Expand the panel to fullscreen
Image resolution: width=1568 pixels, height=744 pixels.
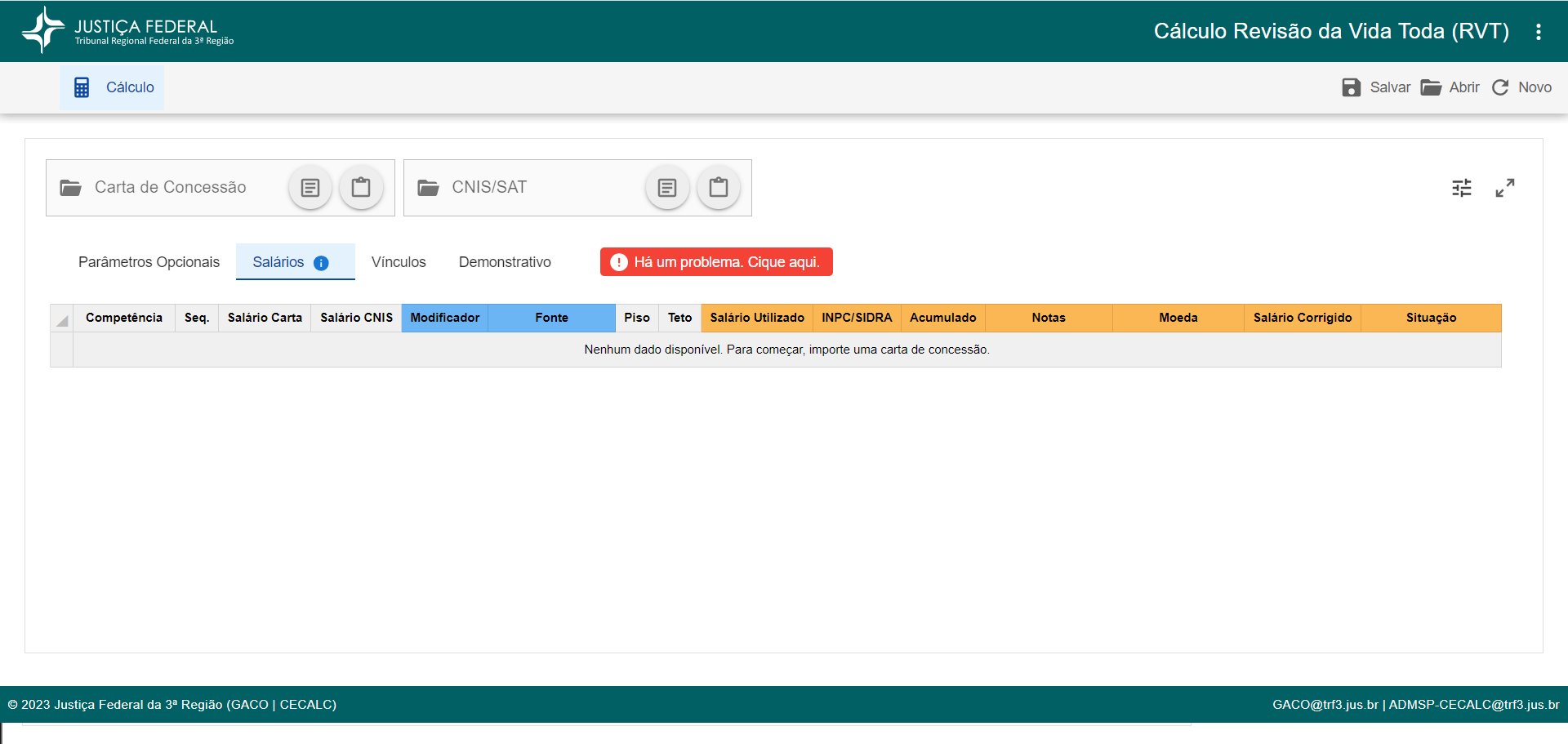[1505, 188]
